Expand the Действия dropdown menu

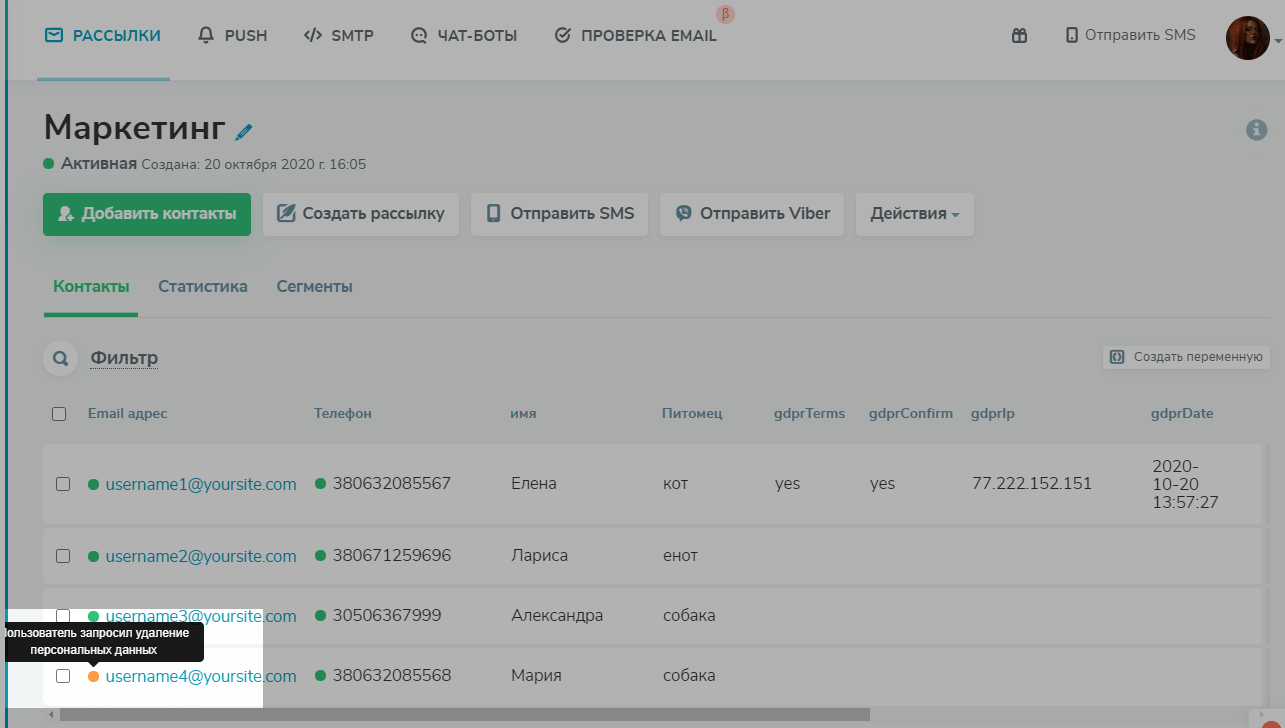tap(914, 214)
